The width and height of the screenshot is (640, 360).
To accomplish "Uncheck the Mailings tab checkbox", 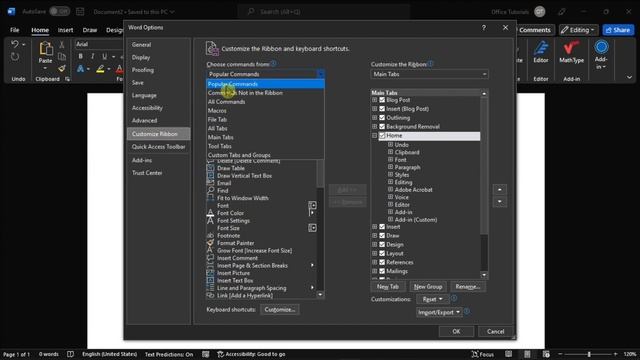I will [382, 271].
